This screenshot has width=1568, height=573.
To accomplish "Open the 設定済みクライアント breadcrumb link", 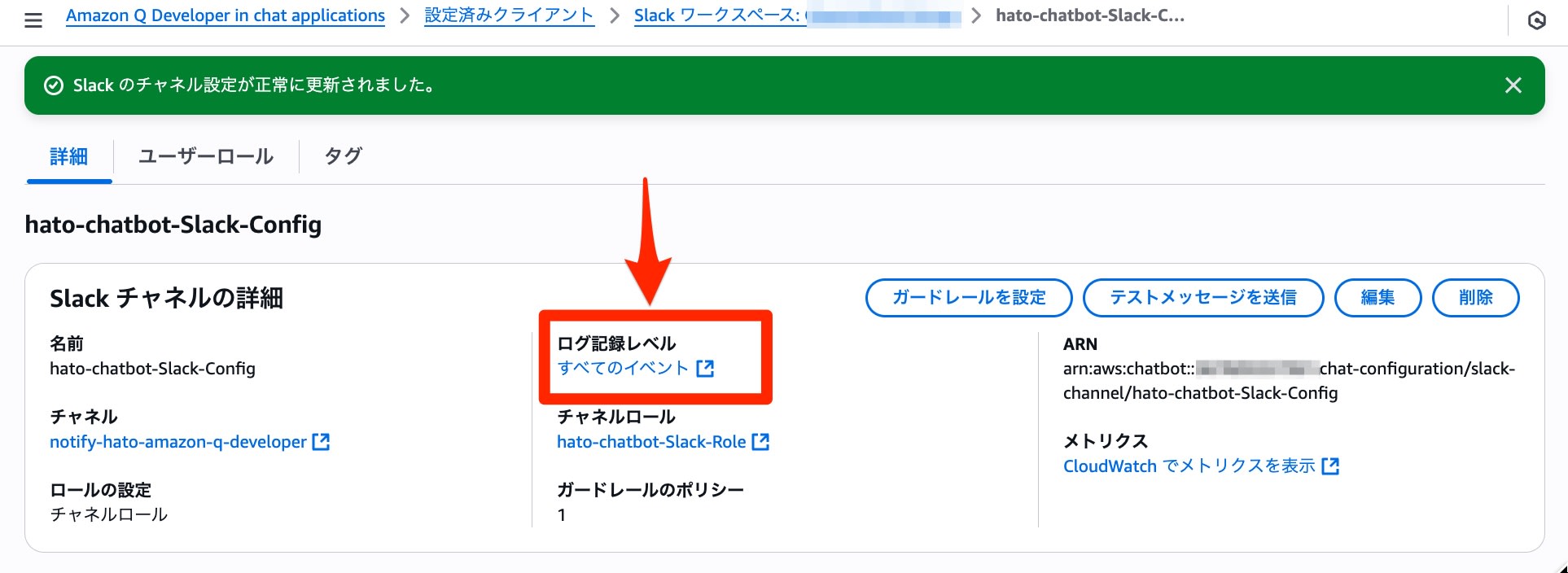I will point(510,15).
